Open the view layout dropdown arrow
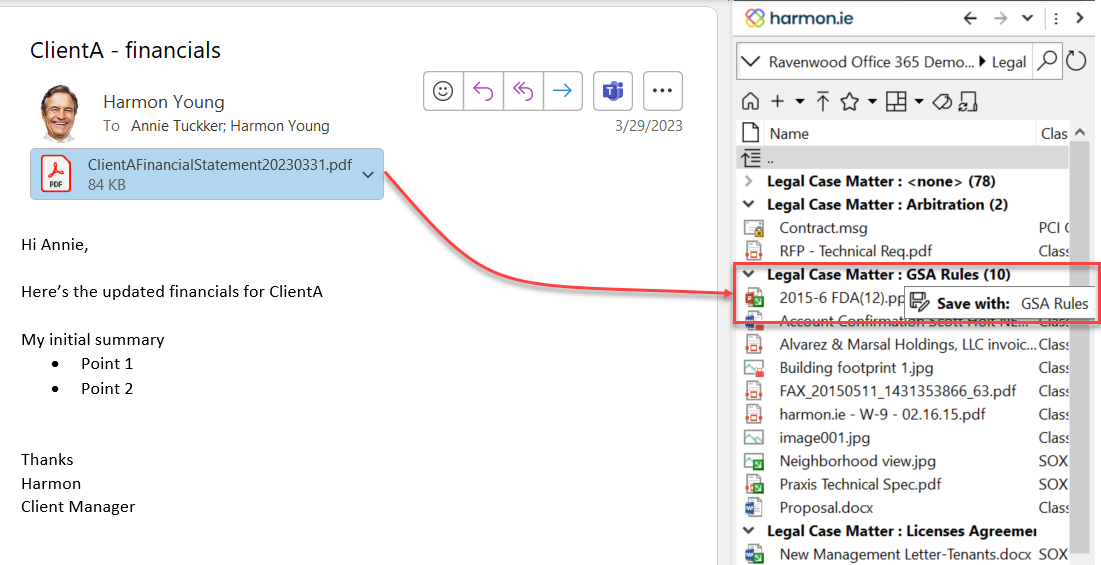Screen dimensions: 1101x565 pos(919,102)
